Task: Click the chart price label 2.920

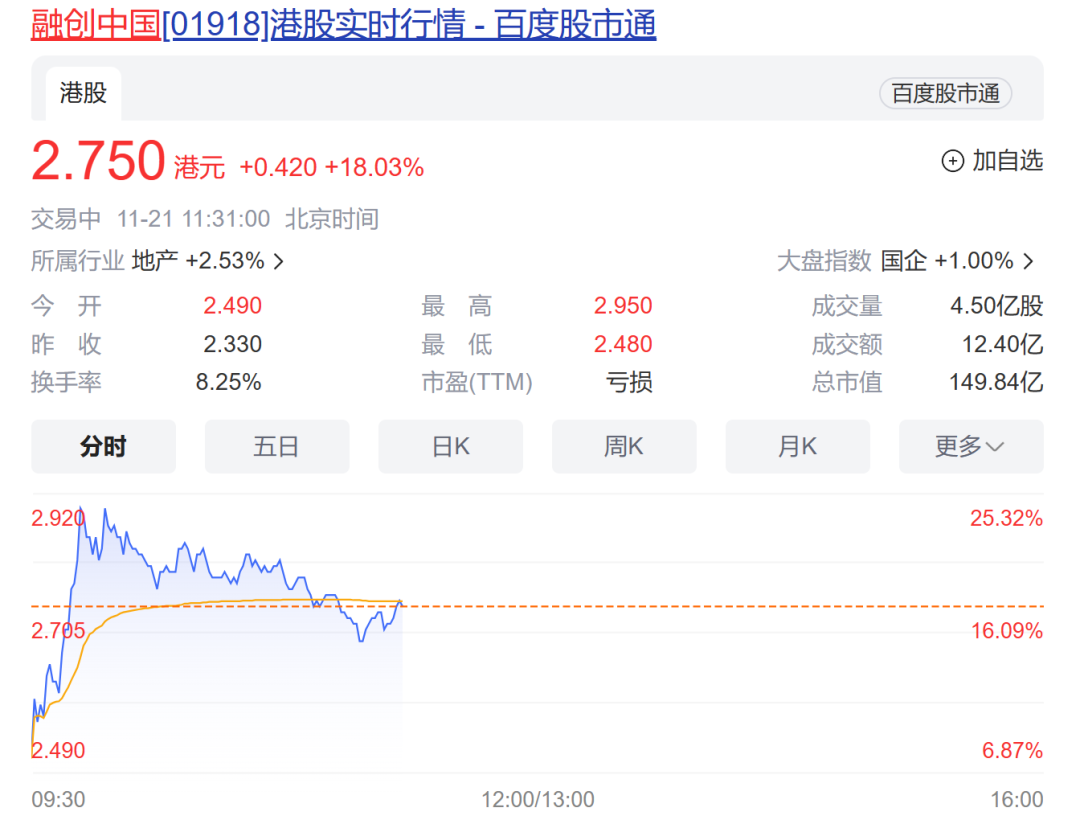Action: pyautogui.click(x=58, y=518)
